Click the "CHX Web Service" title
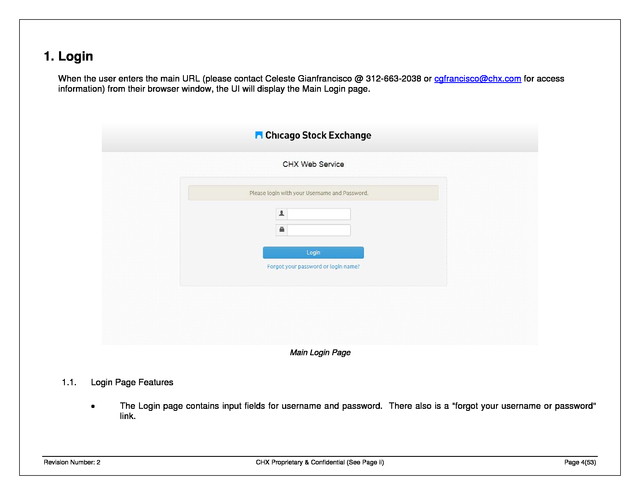The width and height of the screenshot is (640, 495). (313, 164)
